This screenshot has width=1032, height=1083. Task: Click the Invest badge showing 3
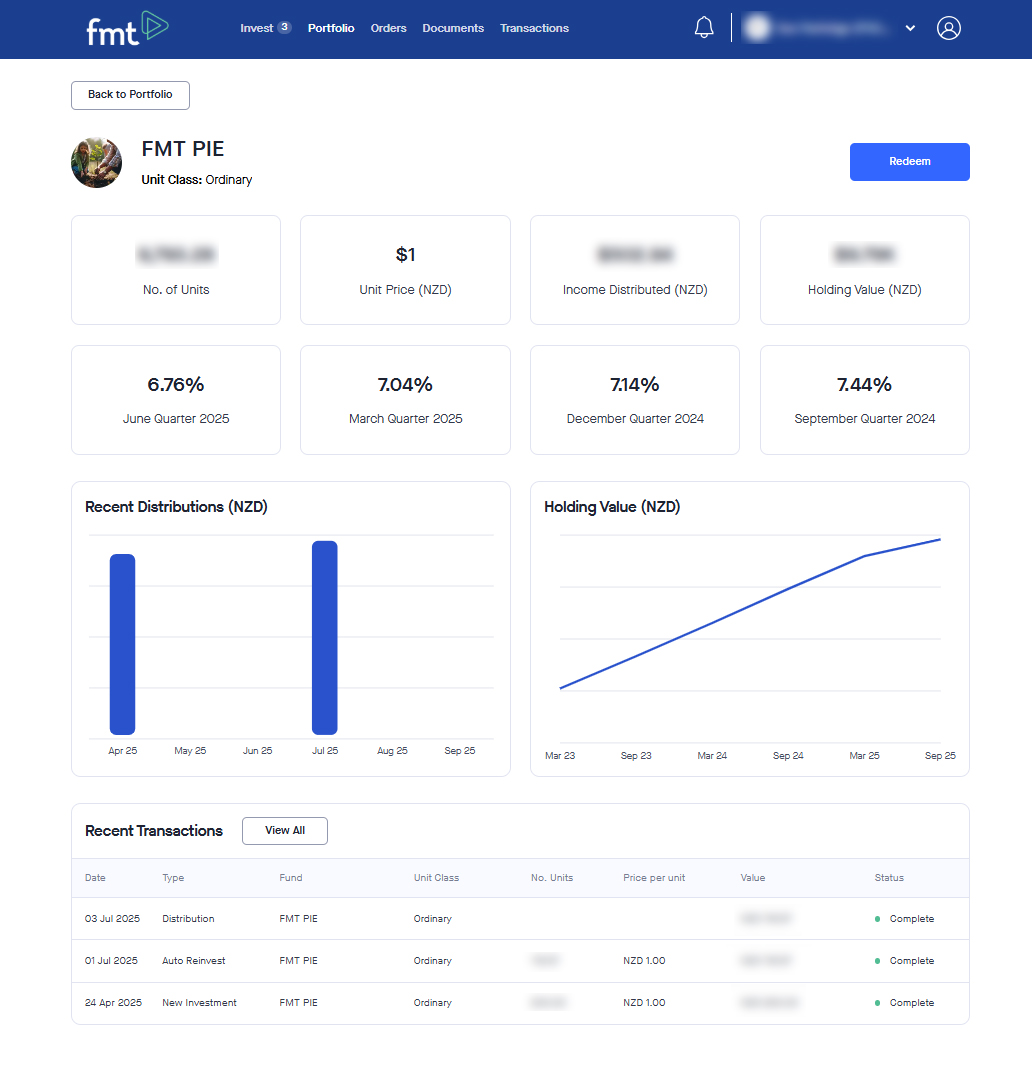pyautogui.click(x=284, y=28)
